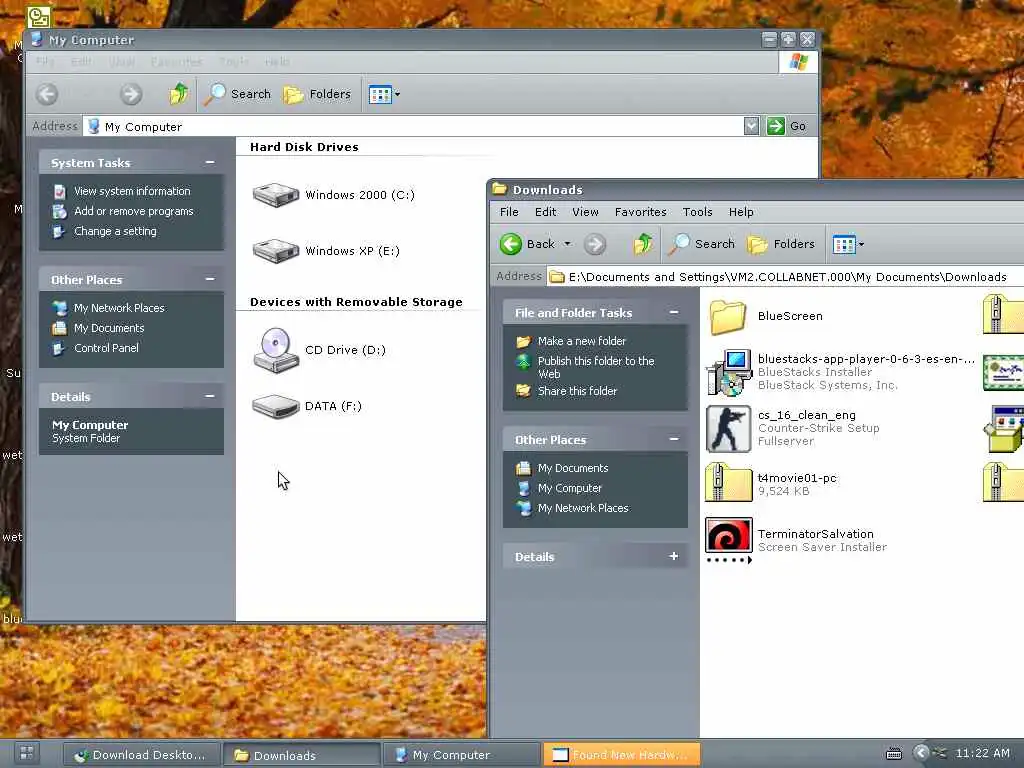
Task: Click My Computer address field
Action: click(x=413, y=126)
